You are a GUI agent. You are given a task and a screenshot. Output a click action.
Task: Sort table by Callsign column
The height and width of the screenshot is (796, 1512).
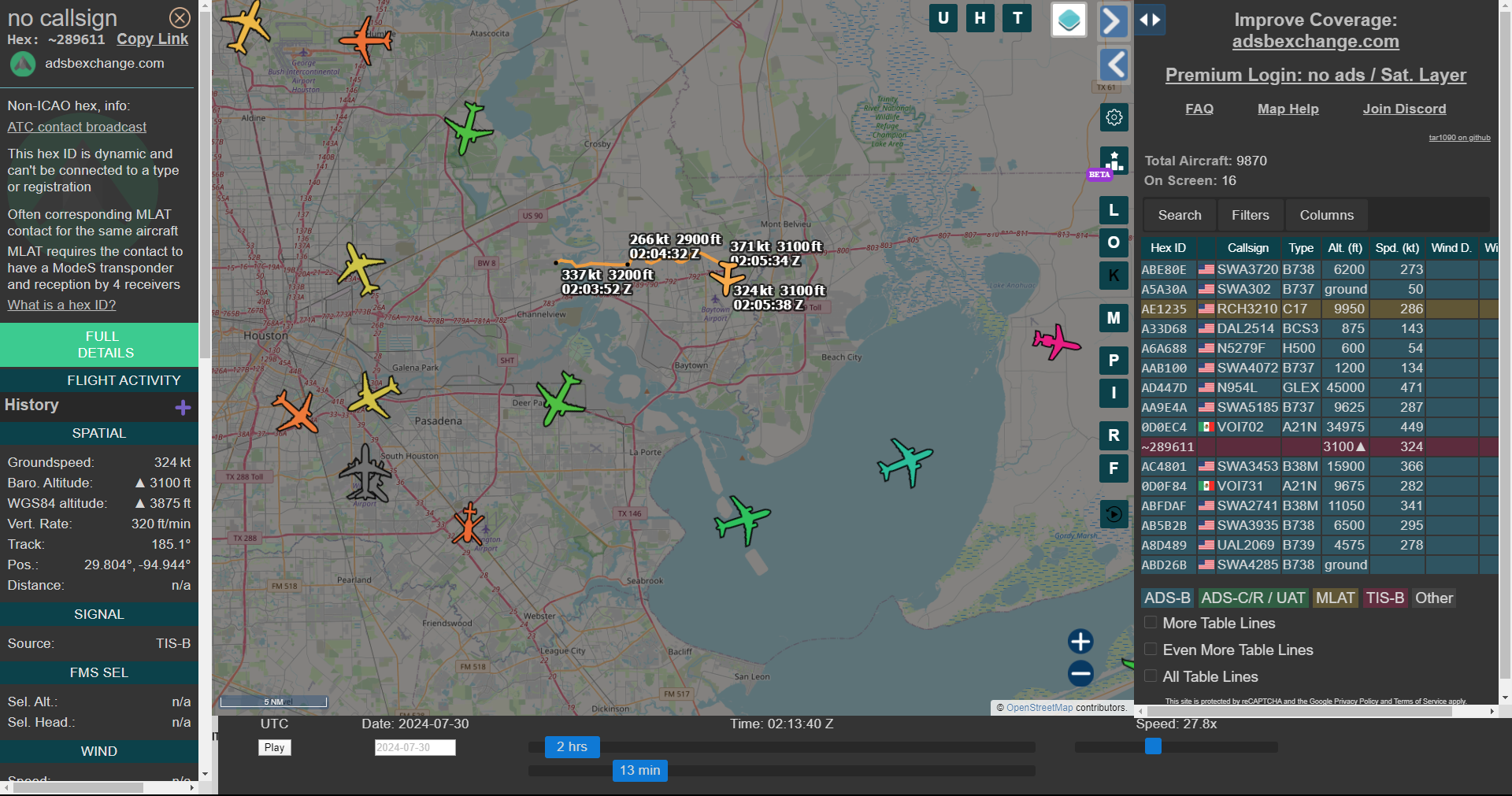click(x=1248, y=248)
